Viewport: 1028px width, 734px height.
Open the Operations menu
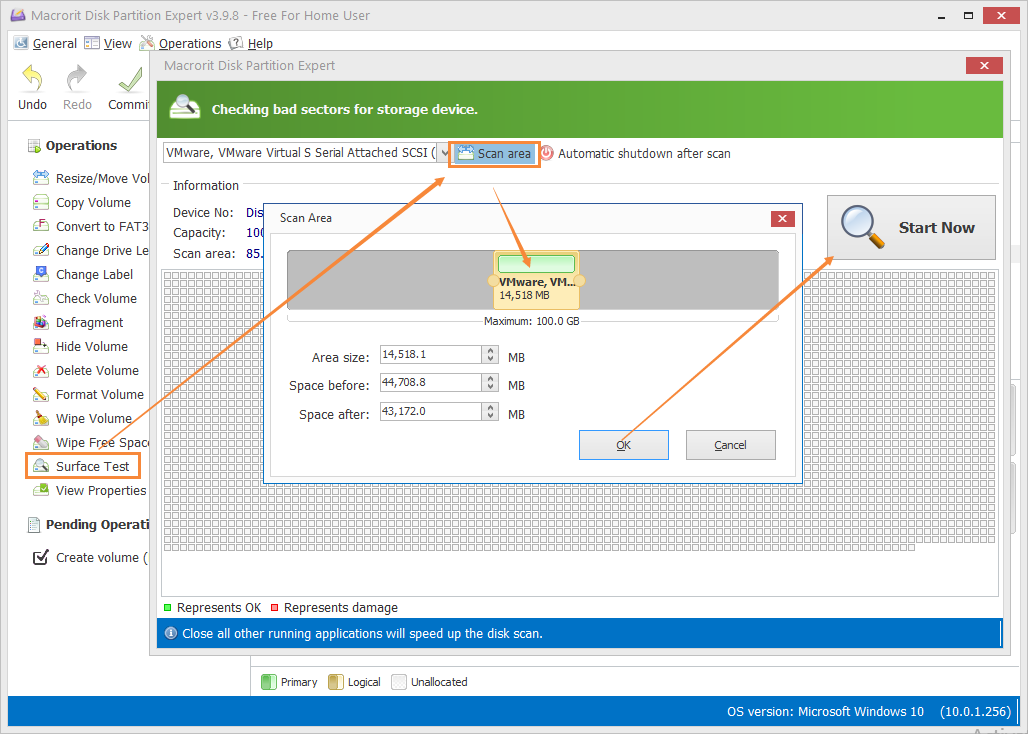click(181, 43)
